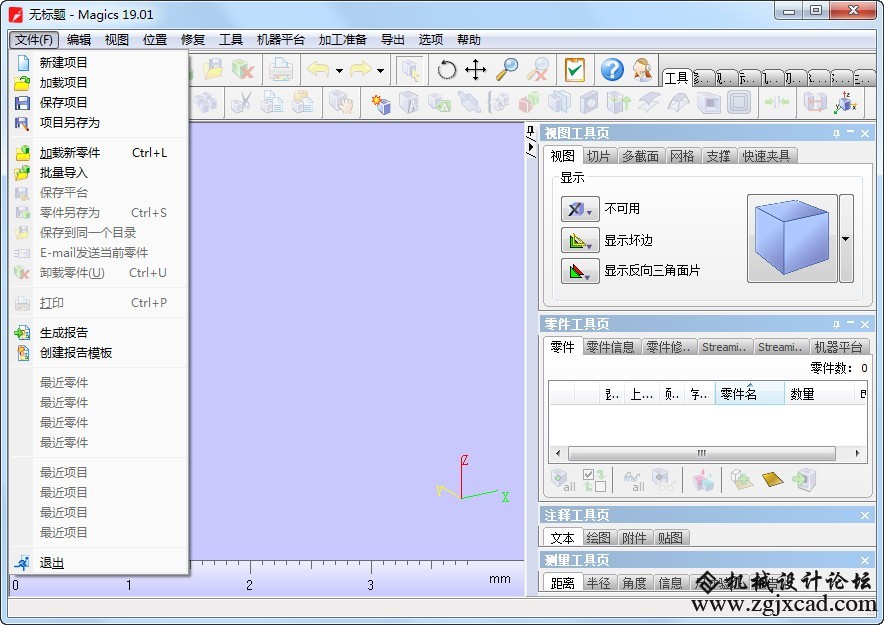Select the rotate view tool

point(447,70)
